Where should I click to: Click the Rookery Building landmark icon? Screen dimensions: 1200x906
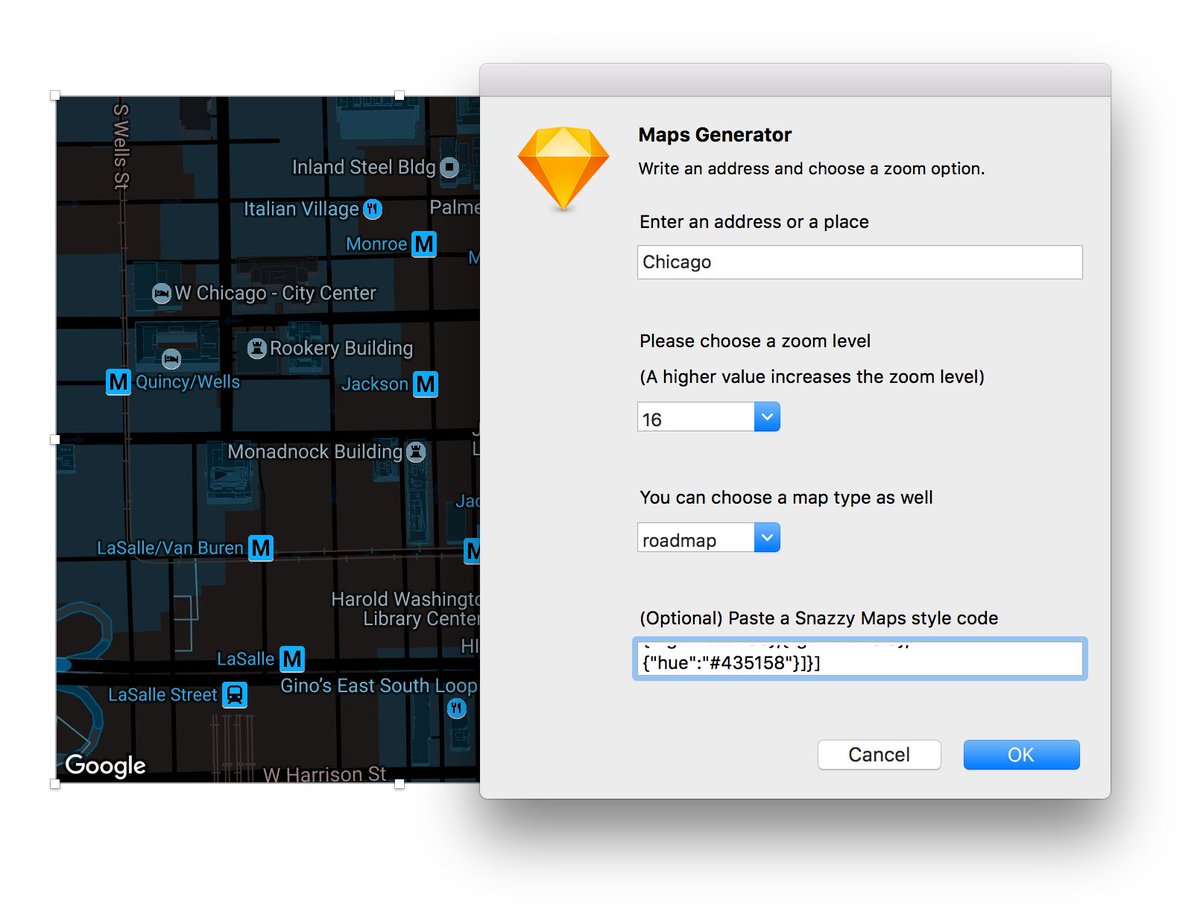pyautogui.click(x=257, y=348)
